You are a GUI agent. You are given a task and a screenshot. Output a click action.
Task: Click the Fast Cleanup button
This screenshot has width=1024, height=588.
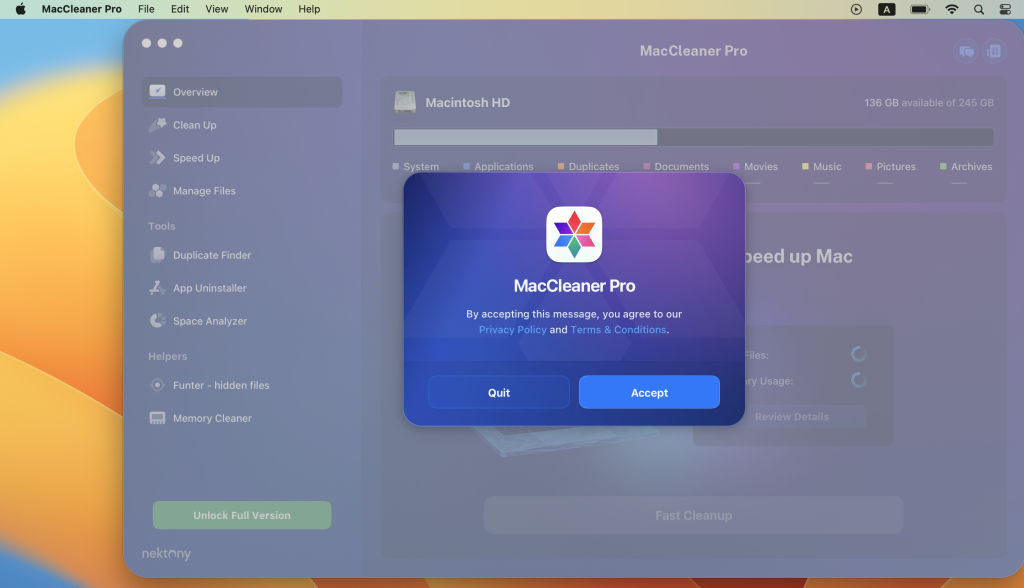coord(694,515)
